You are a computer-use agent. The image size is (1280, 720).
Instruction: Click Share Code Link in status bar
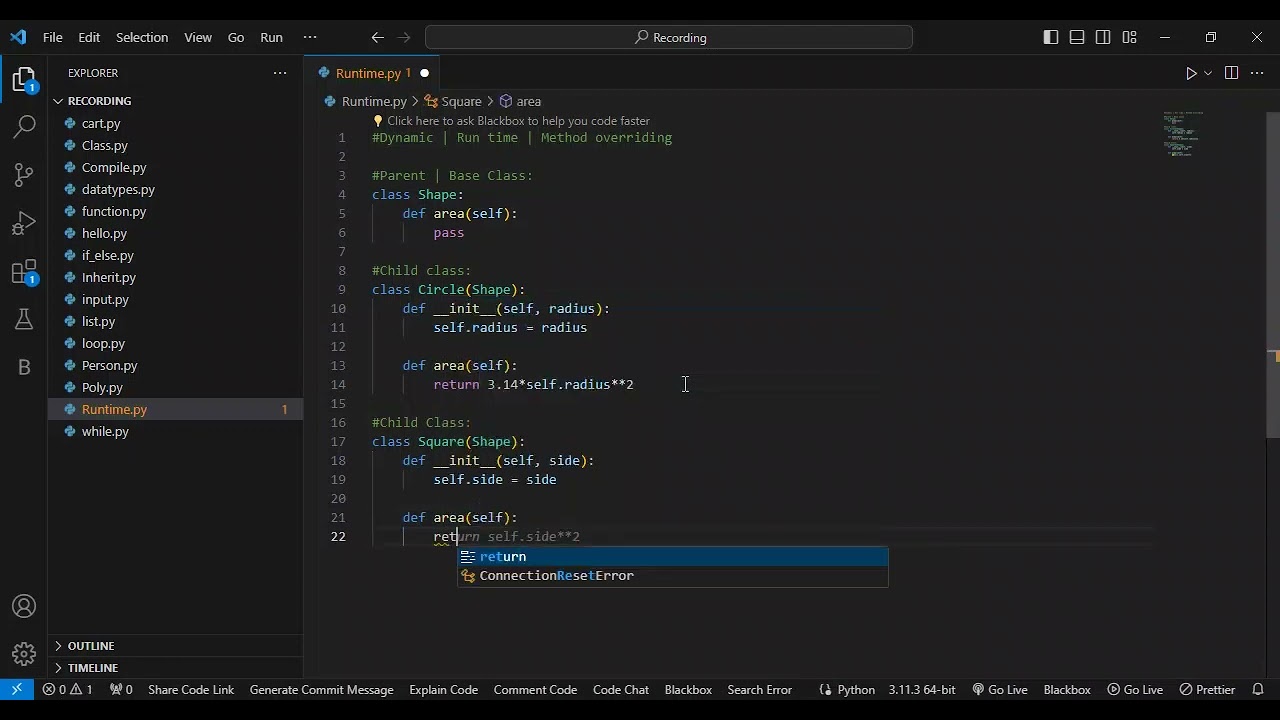click(191, 689)
